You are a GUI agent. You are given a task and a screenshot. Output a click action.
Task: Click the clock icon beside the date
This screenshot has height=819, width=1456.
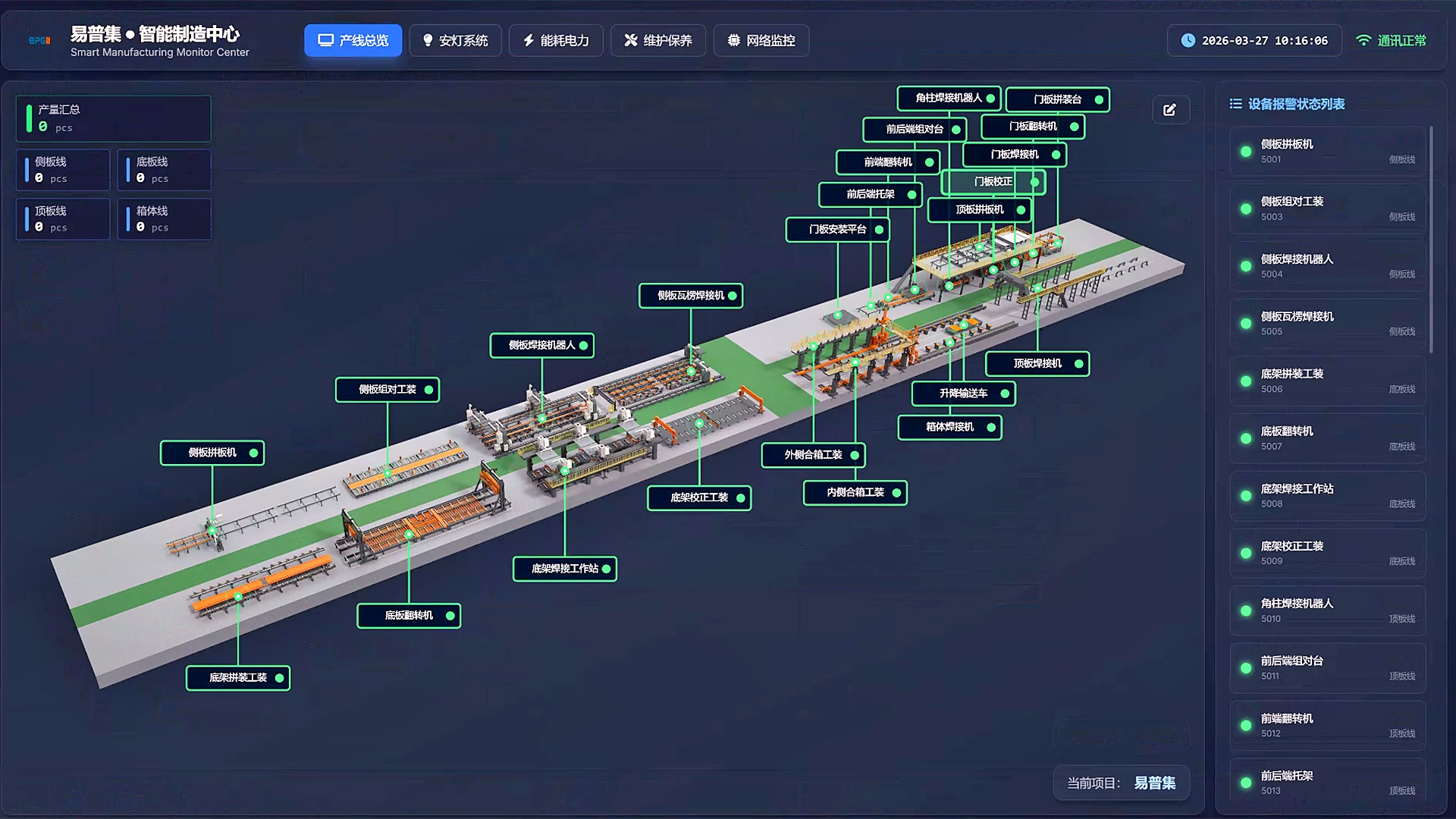[1188, 40]
